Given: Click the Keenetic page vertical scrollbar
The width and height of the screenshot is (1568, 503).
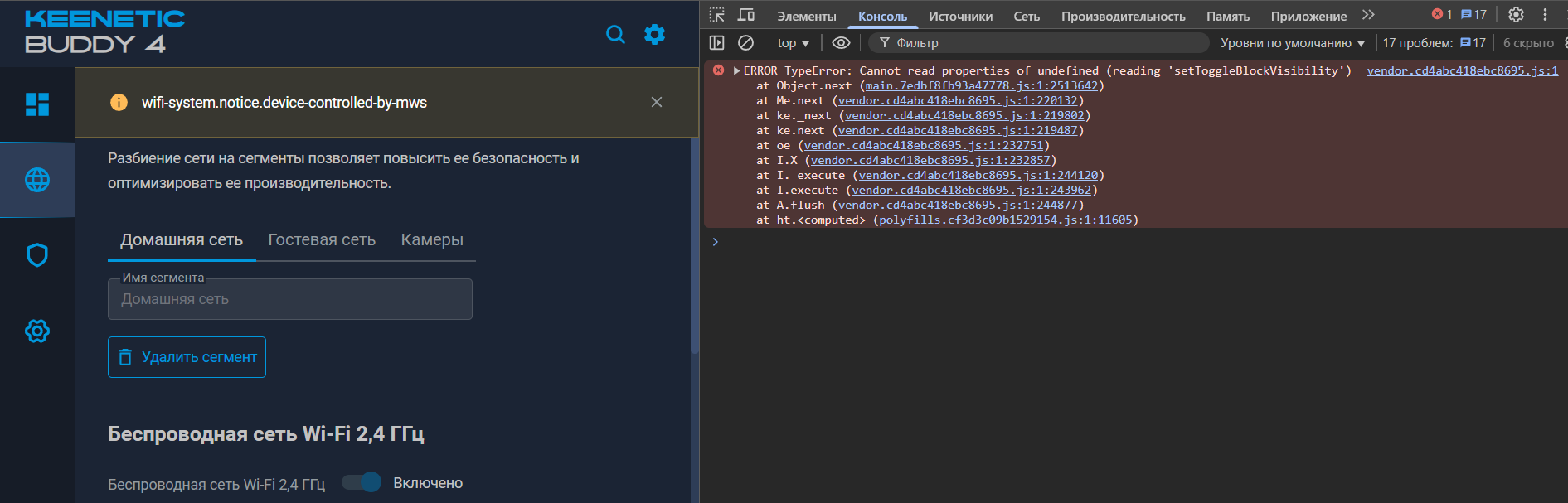Looking at the screenshot, I should point(694,244).
